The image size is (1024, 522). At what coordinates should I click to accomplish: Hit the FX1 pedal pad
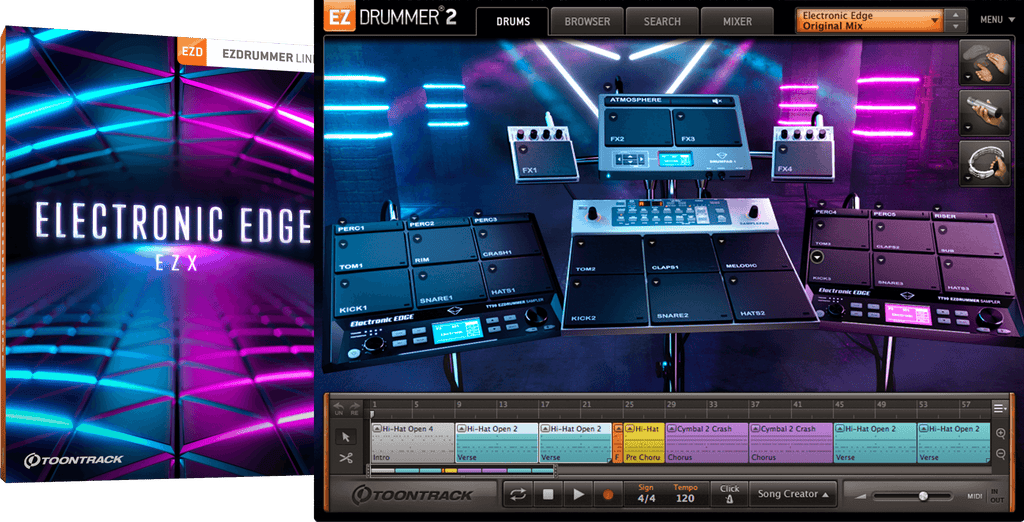pos(547,161)
